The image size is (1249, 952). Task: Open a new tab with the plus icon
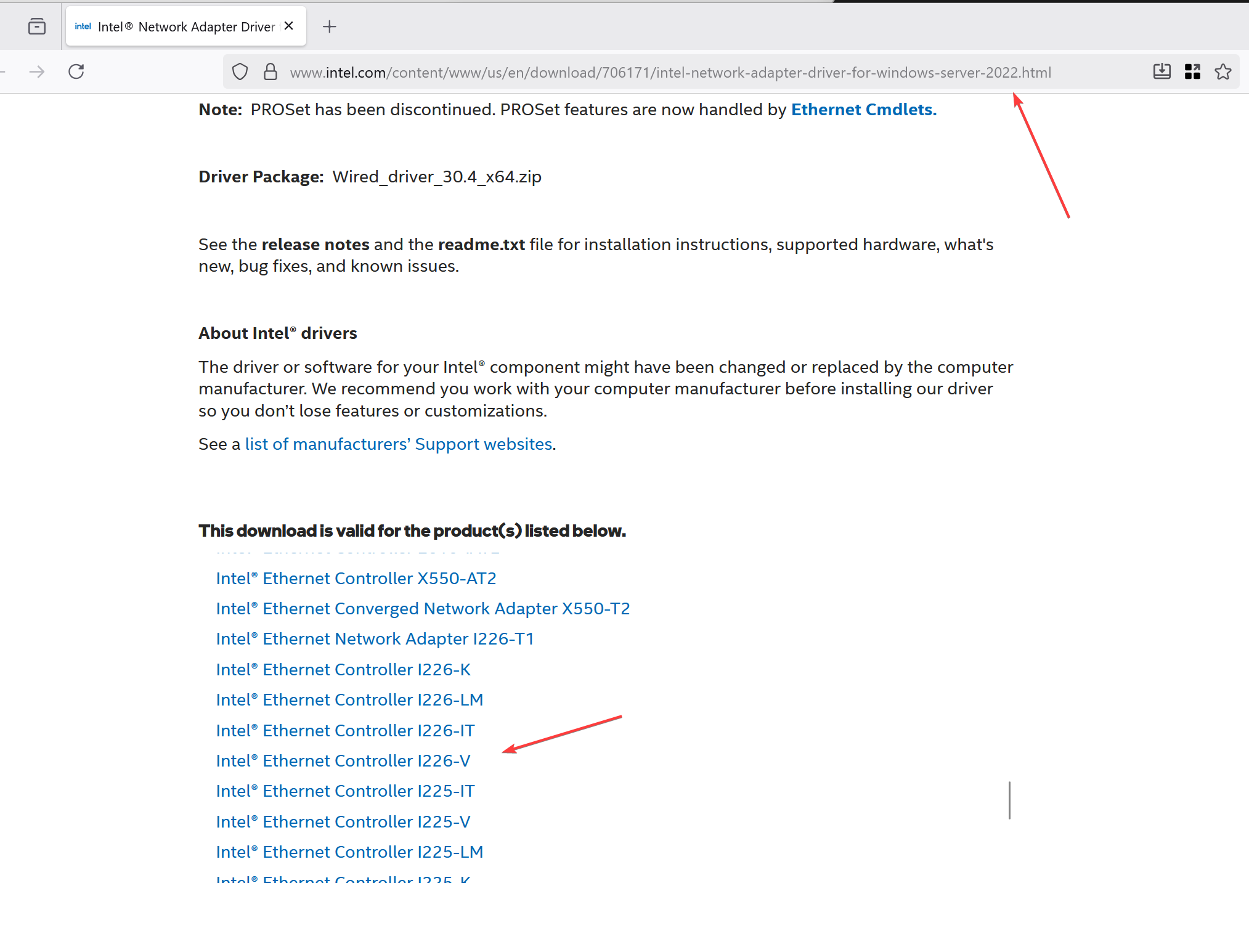[x=330, y=26]
